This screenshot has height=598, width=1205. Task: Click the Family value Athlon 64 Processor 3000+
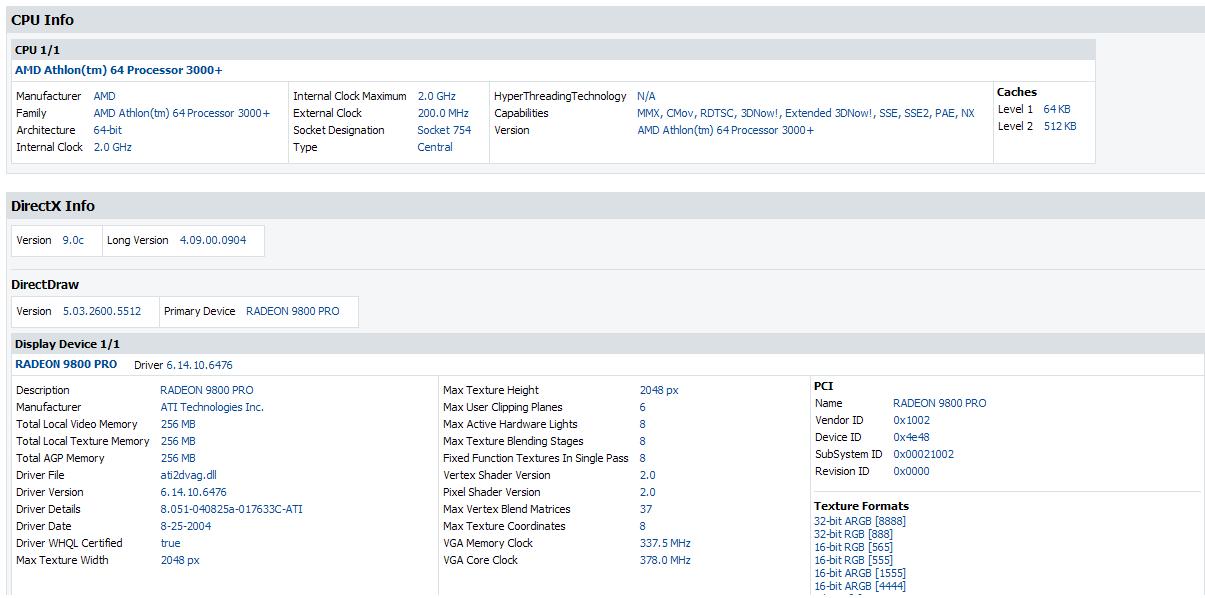click(x=181, y=113)
